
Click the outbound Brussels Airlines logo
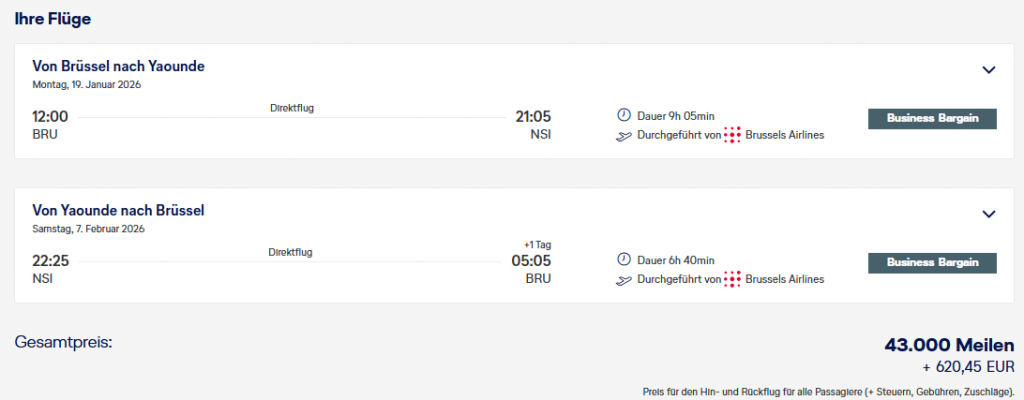[x=733, y=135]
